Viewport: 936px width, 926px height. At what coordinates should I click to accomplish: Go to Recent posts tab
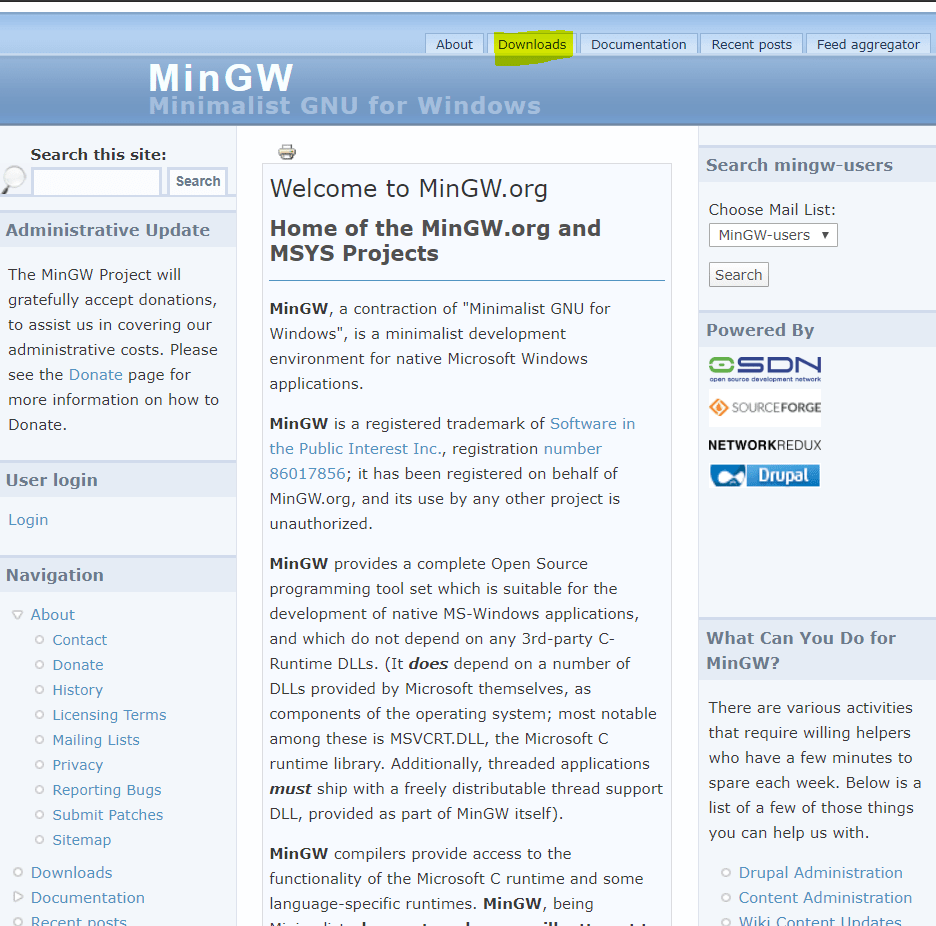751,45
